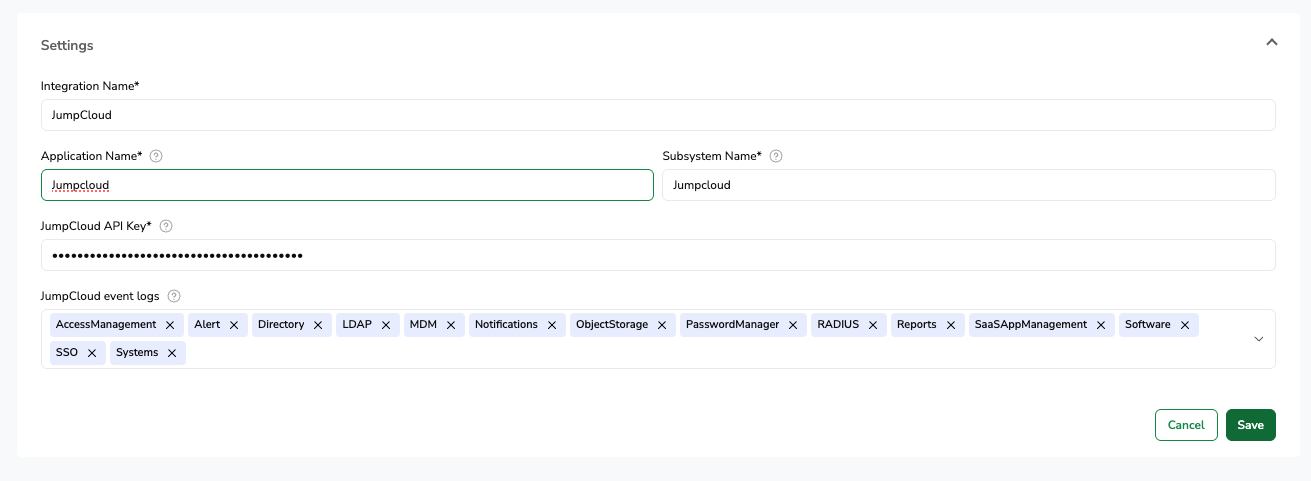
Task: Remove the RADIUS tag
Action: 873,325
